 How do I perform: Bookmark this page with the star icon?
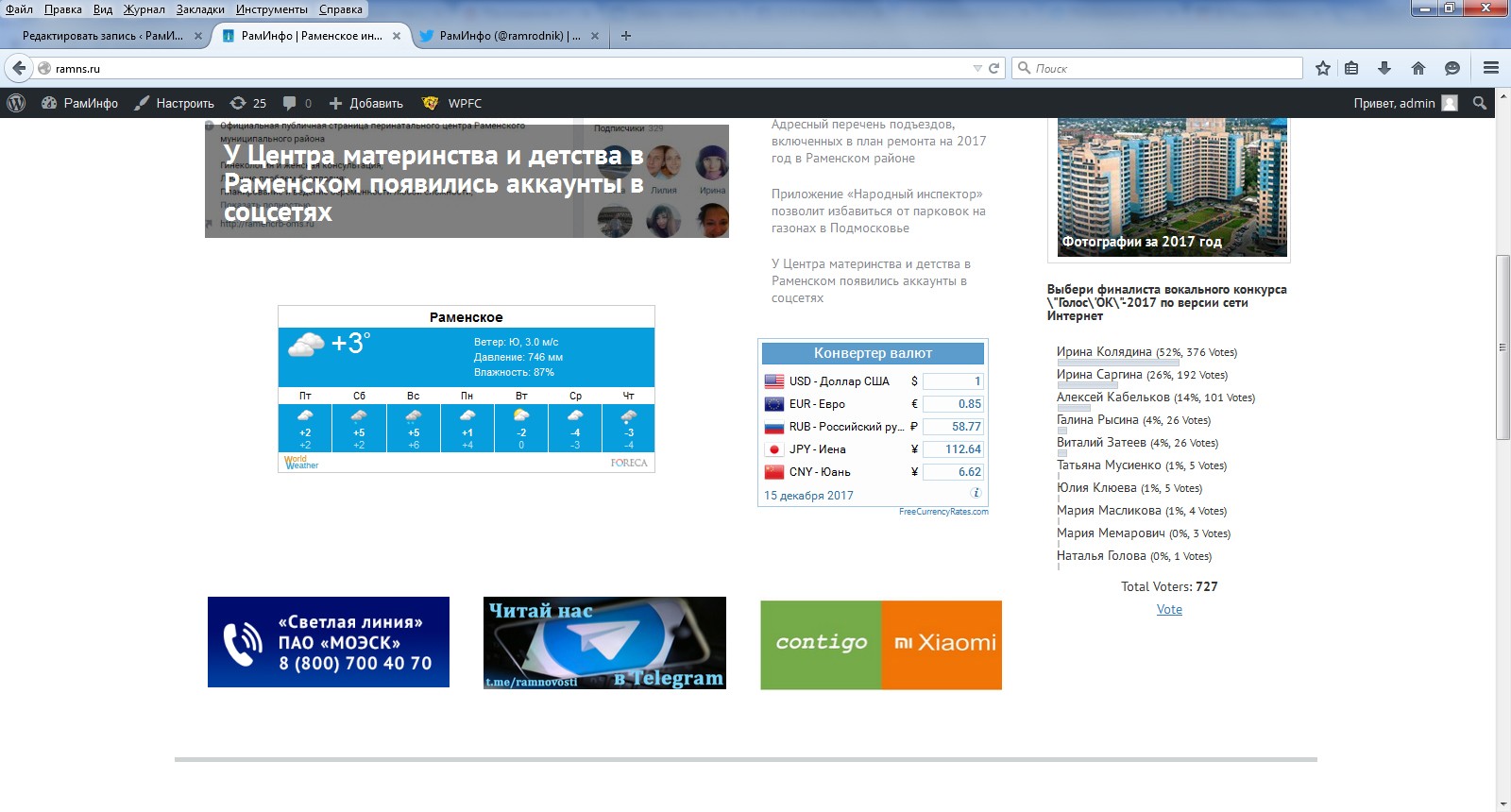1323,68
